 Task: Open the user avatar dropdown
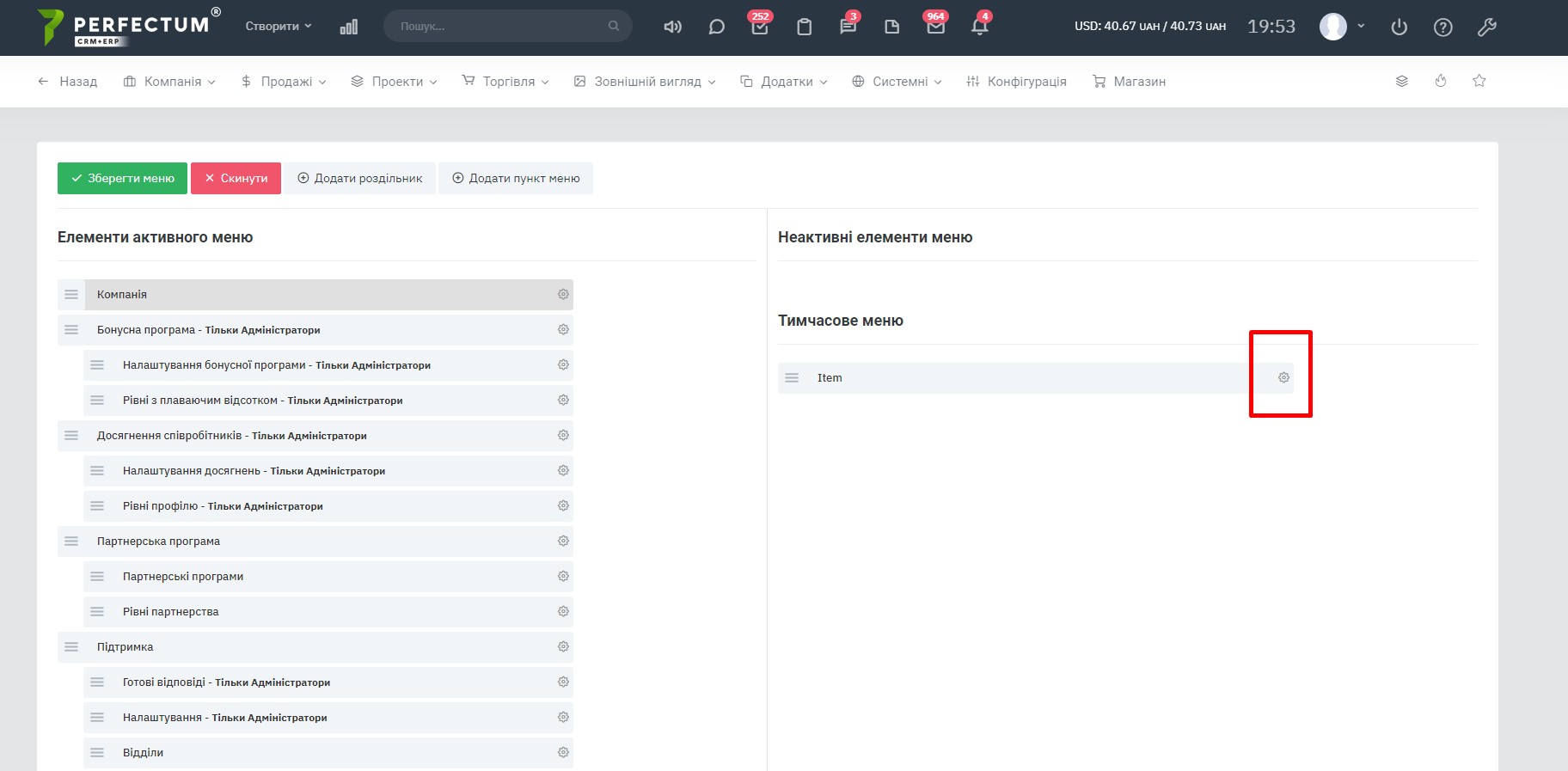click(1341, 27)
